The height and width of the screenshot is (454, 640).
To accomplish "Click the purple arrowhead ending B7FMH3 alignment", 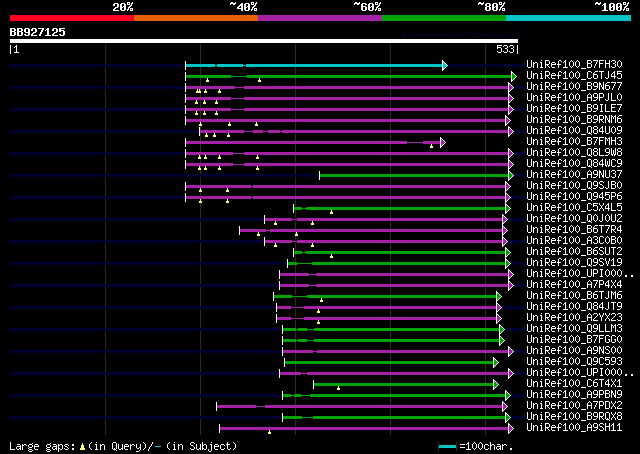I will tap(443, 142).
